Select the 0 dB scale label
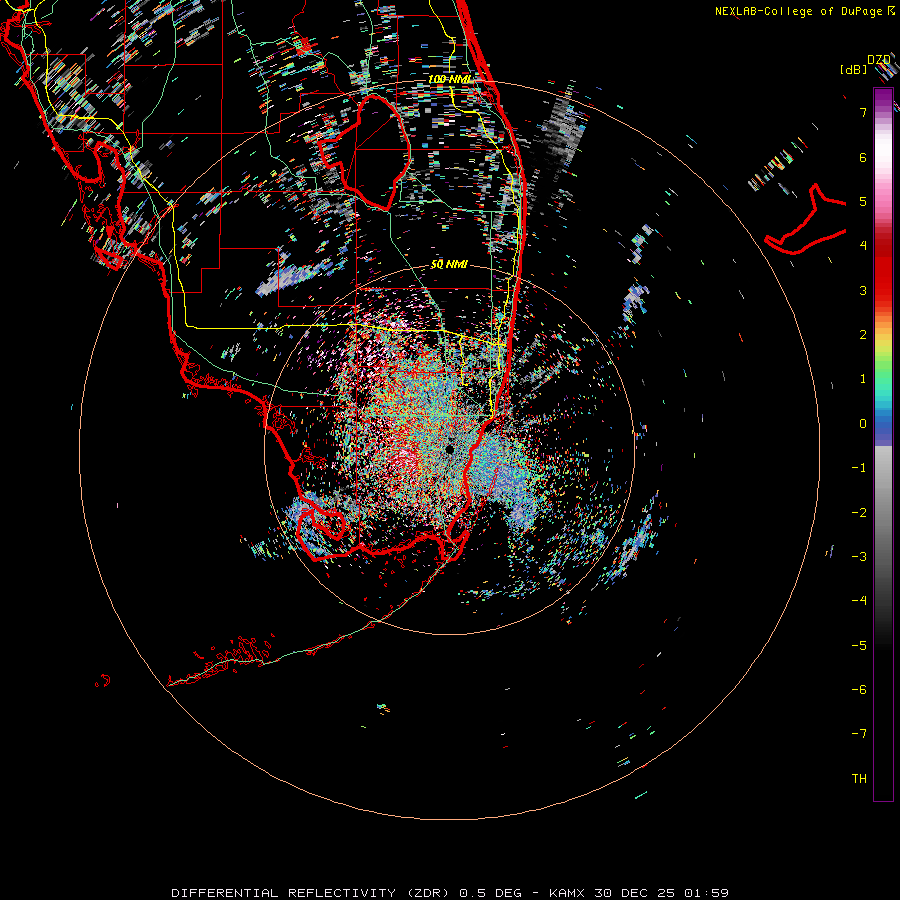Image resolution: width=900 pixels, height=900 pixels. tap(863, 424)
